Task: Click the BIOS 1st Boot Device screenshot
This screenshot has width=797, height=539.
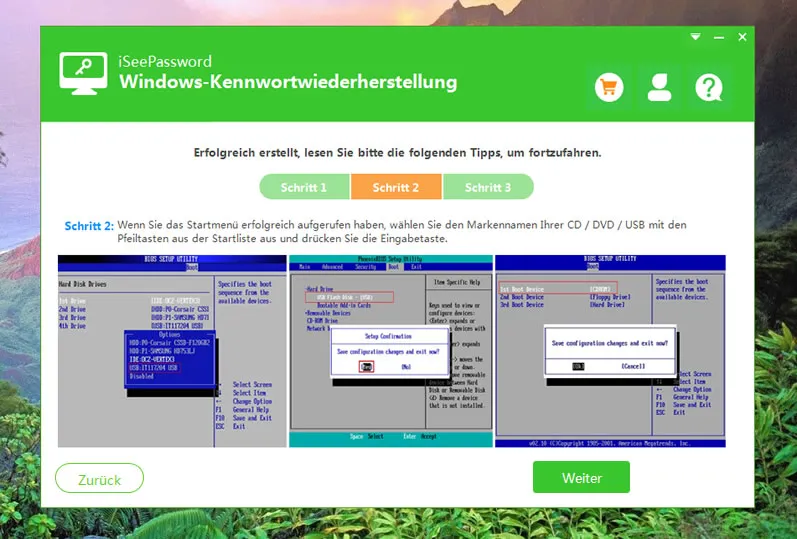Action: [x=610, y=351]
